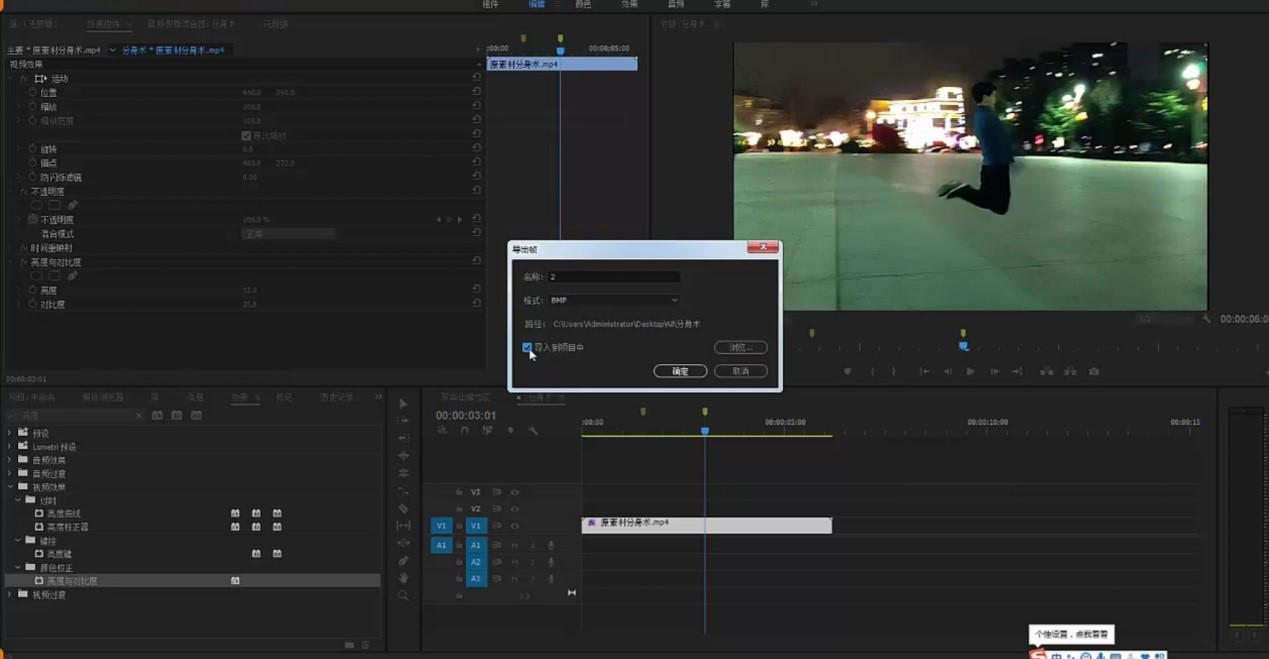Screen dimensions: 1269x659
Task: Select the Razor tool in toolbar
Action: [403, 509]
